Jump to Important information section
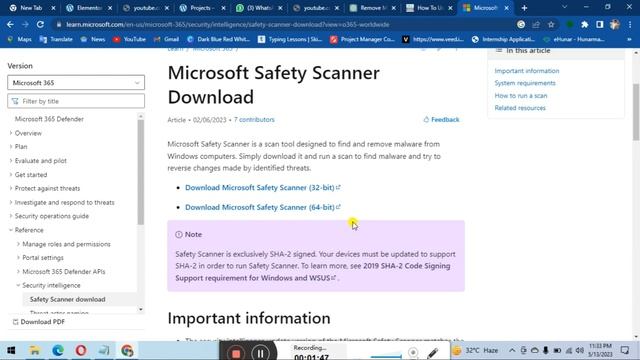This screenshot has width=640, height=360. coord(527,71)
